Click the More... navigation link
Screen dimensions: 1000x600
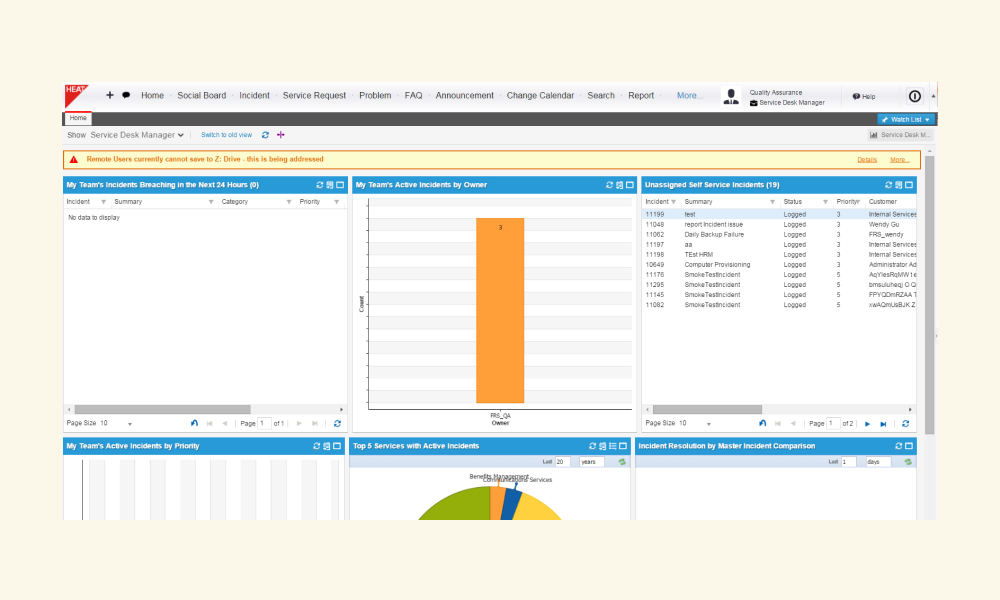(x=689, y=96)
